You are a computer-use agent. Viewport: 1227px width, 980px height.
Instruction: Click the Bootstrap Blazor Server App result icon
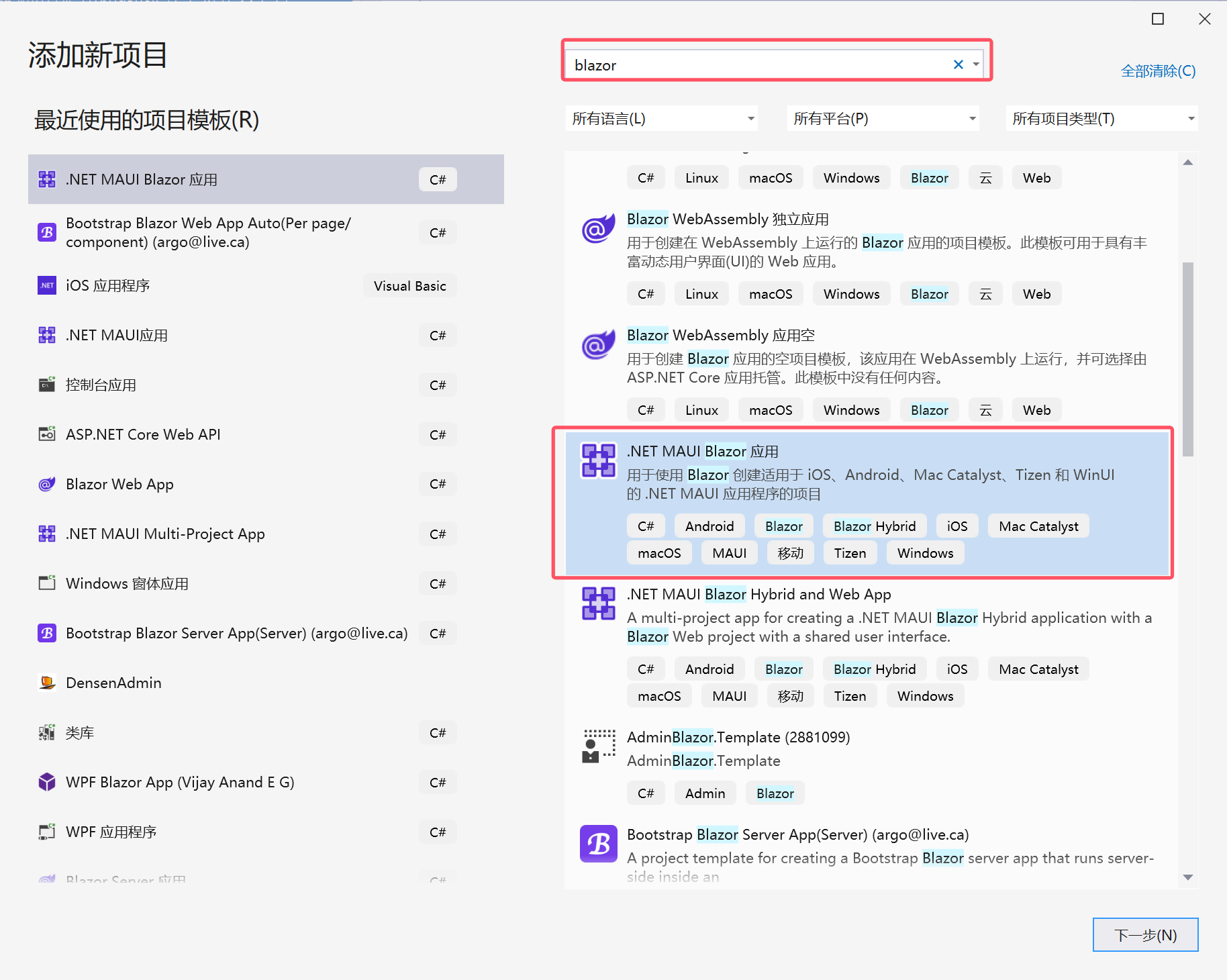598,844
